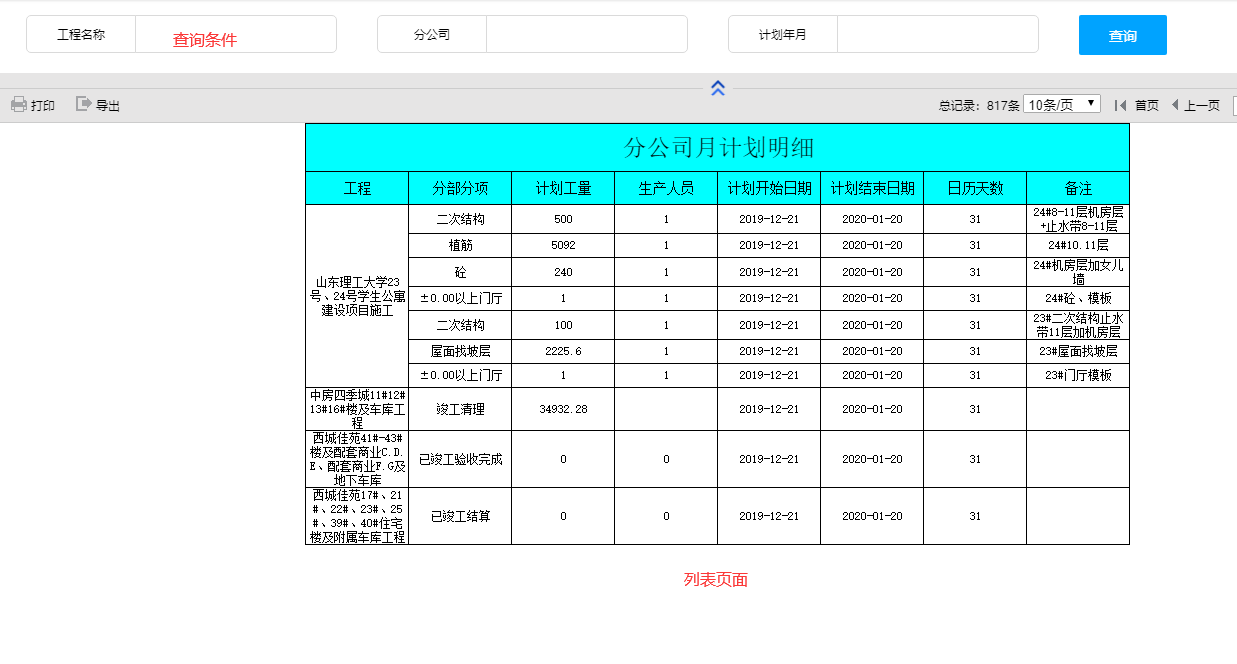Click the 生产人员 column header
Screen dimensions: 1237x664
click(666, 188)
